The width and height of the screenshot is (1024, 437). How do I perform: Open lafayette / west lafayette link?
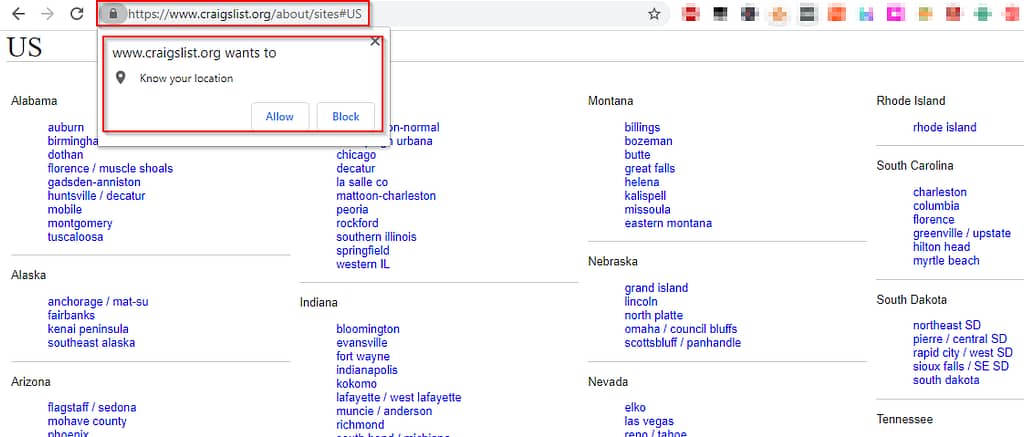pos(398,398)
